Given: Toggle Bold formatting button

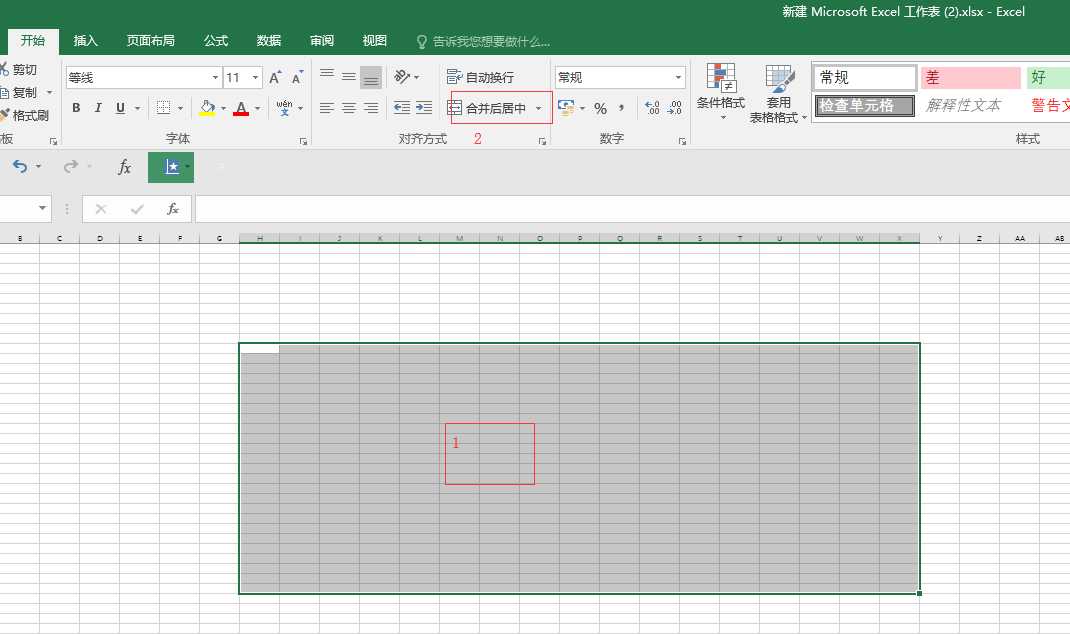Looking at the screenshot, I should tap(76, 108).
